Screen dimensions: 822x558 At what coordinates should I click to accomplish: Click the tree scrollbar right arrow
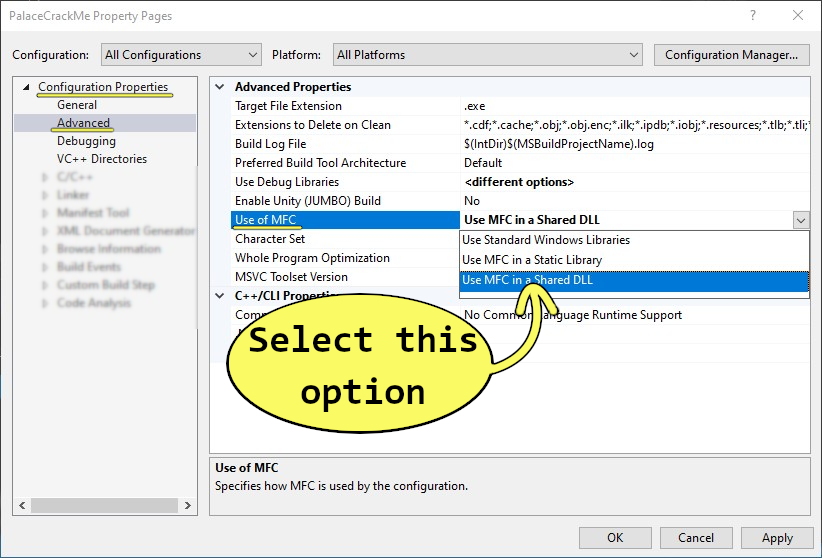coord(188,506)
